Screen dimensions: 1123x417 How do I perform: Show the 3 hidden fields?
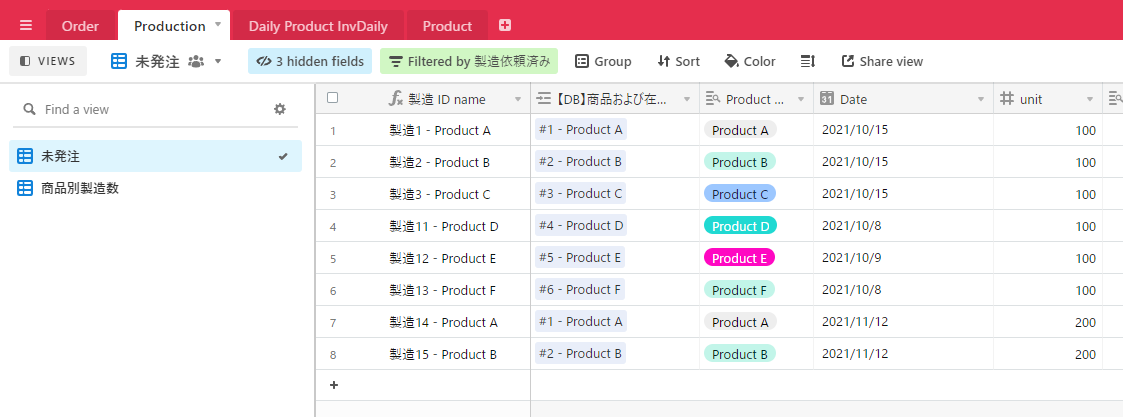pyautogui.click(x=310, y=62)
